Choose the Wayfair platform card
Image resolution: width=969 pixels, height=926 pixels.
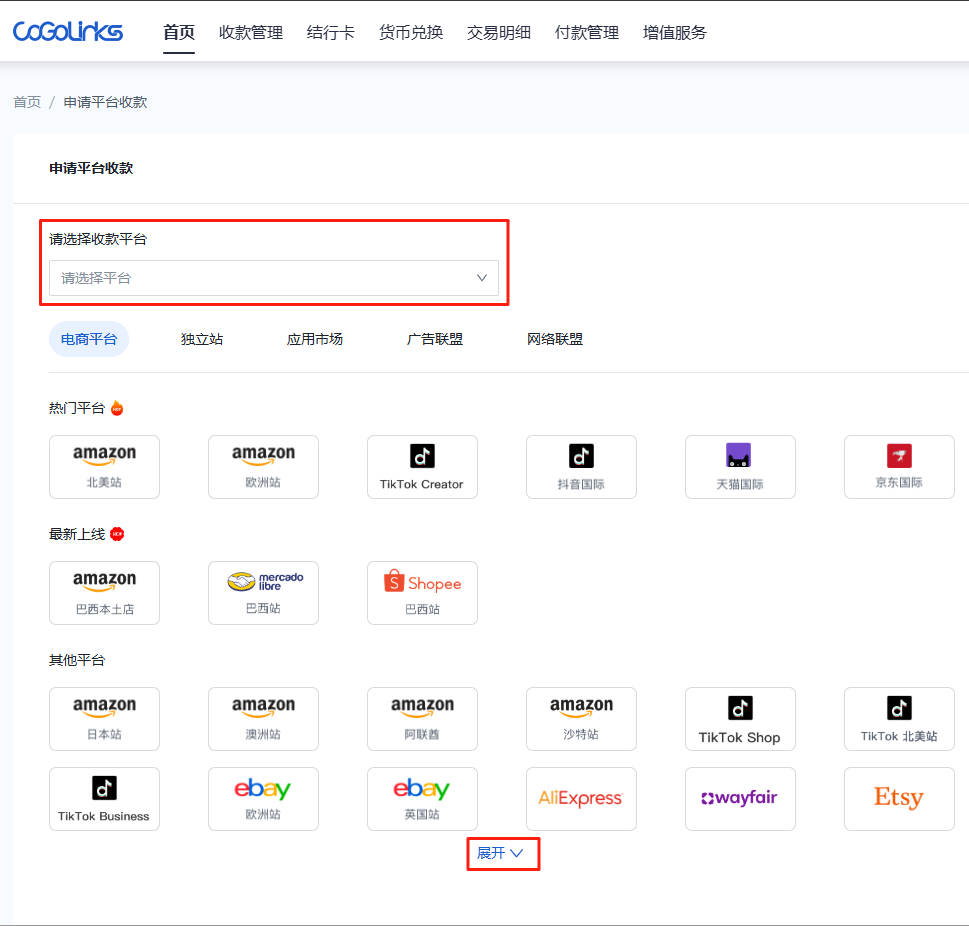740,799
